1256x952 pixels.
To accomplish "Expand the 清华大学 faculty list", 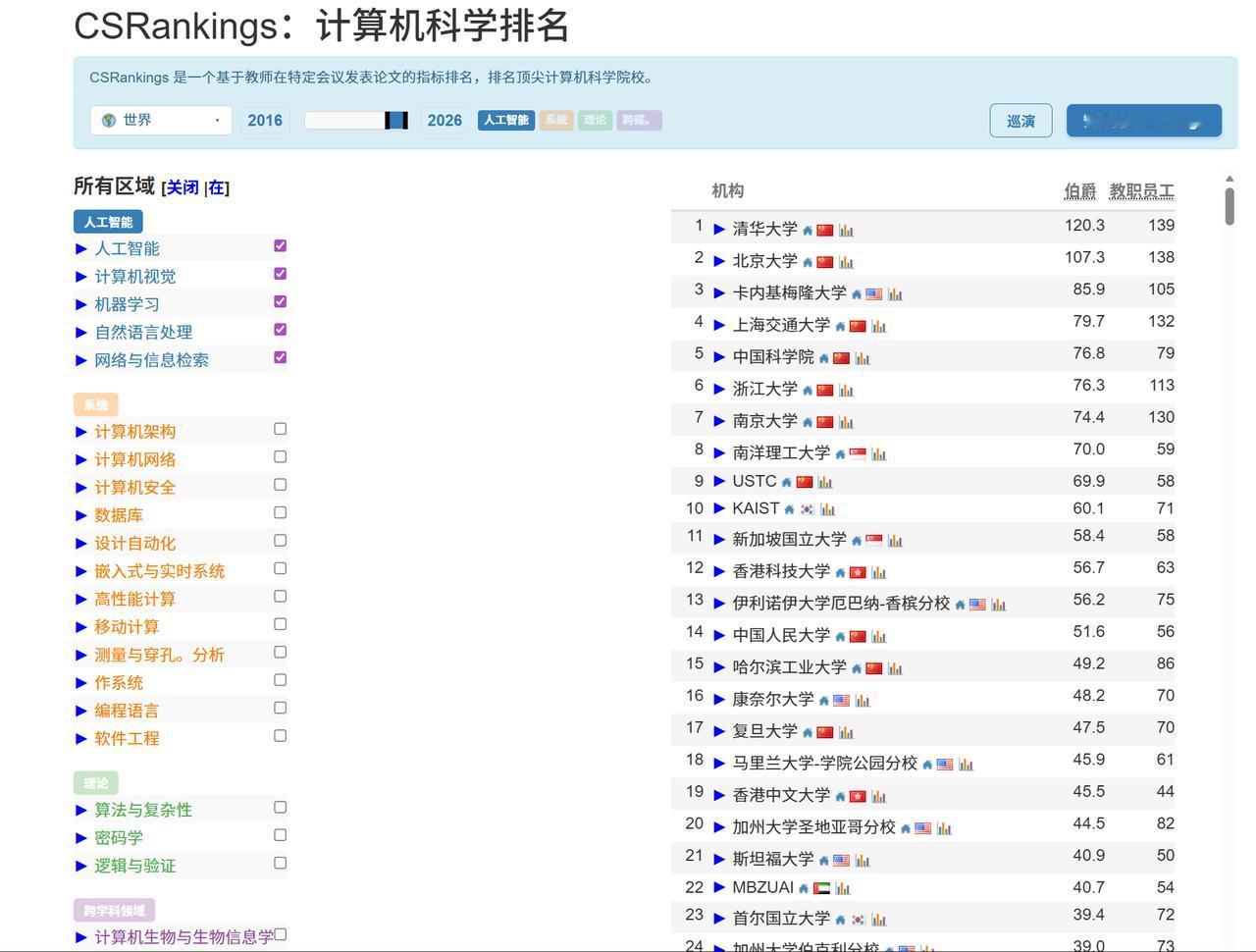I will (x=719, y=230).
